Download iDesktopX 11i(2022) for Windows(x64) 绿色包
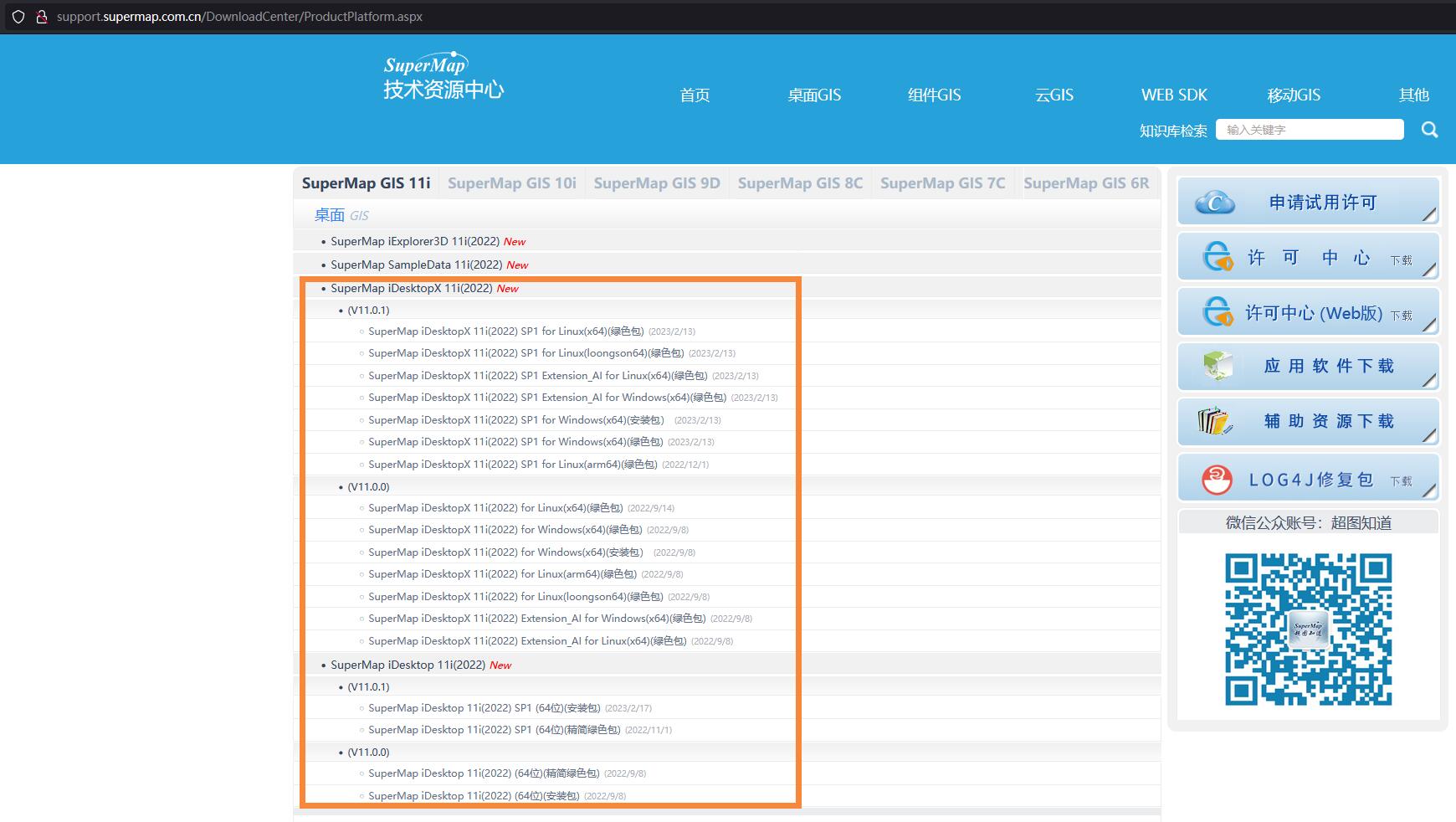Image resolution: width=1456 pixels, height=822 pixels. [505, 530]
